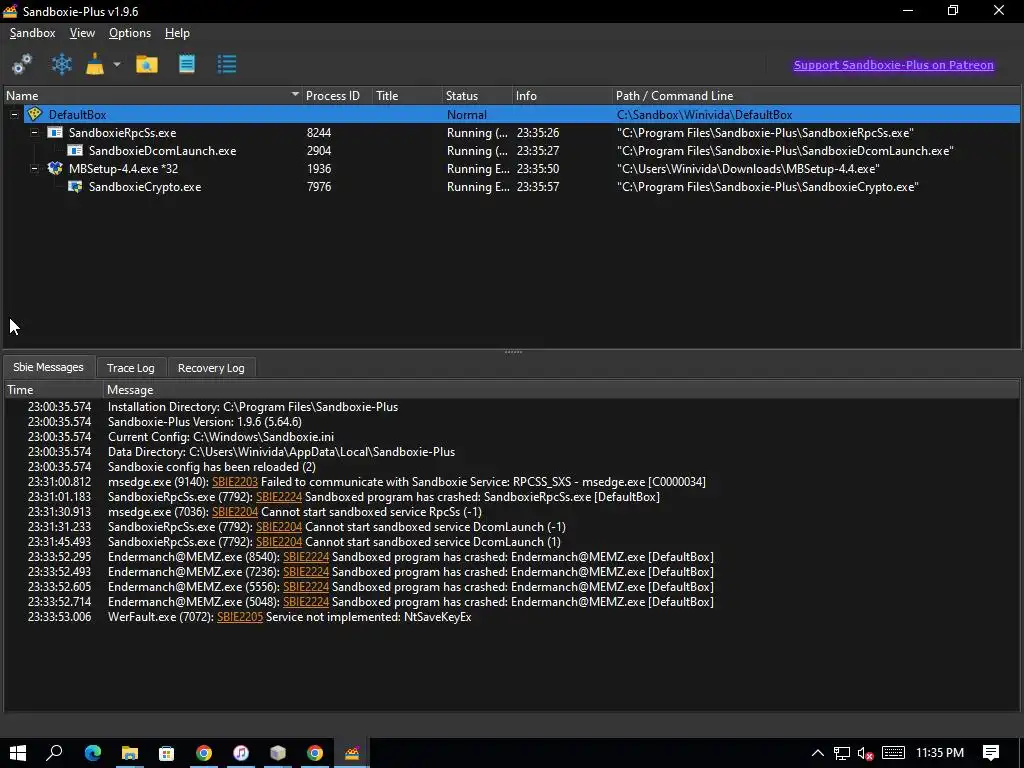Open the cleanup broom dropdown arrow

click(117, 64)
